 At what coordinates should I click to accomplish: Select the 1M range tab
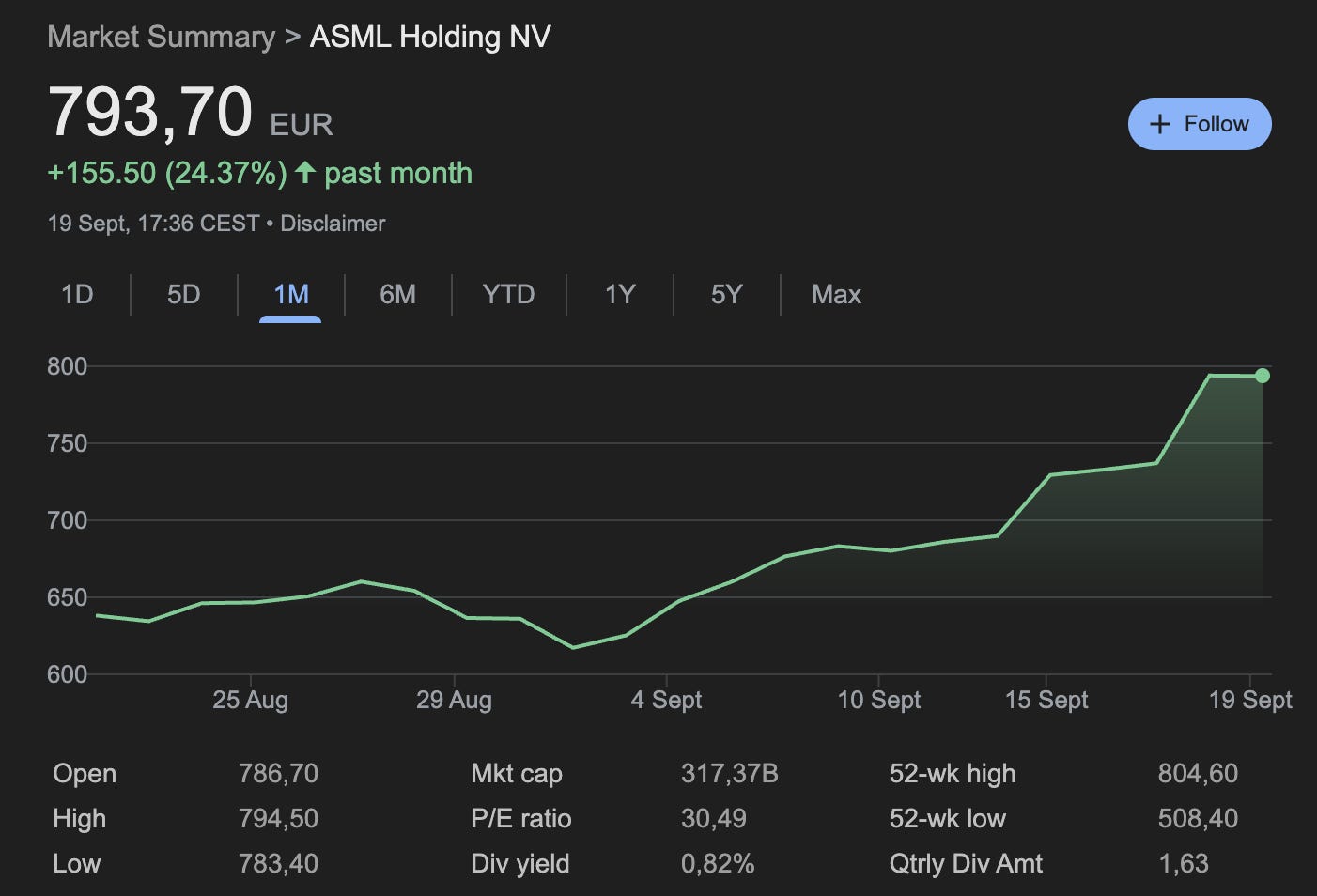pos(291,295)
